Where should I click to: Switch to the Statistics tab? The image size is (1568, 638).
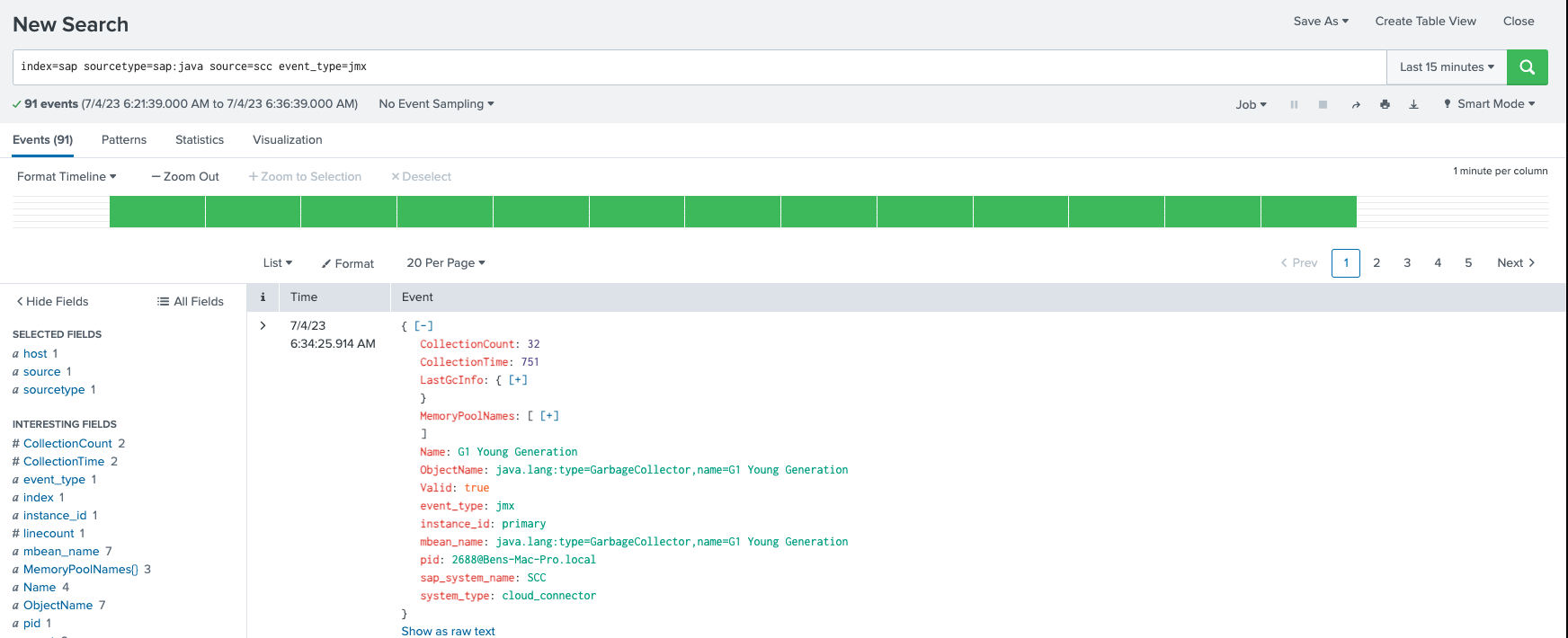click(x=200, y=139)
